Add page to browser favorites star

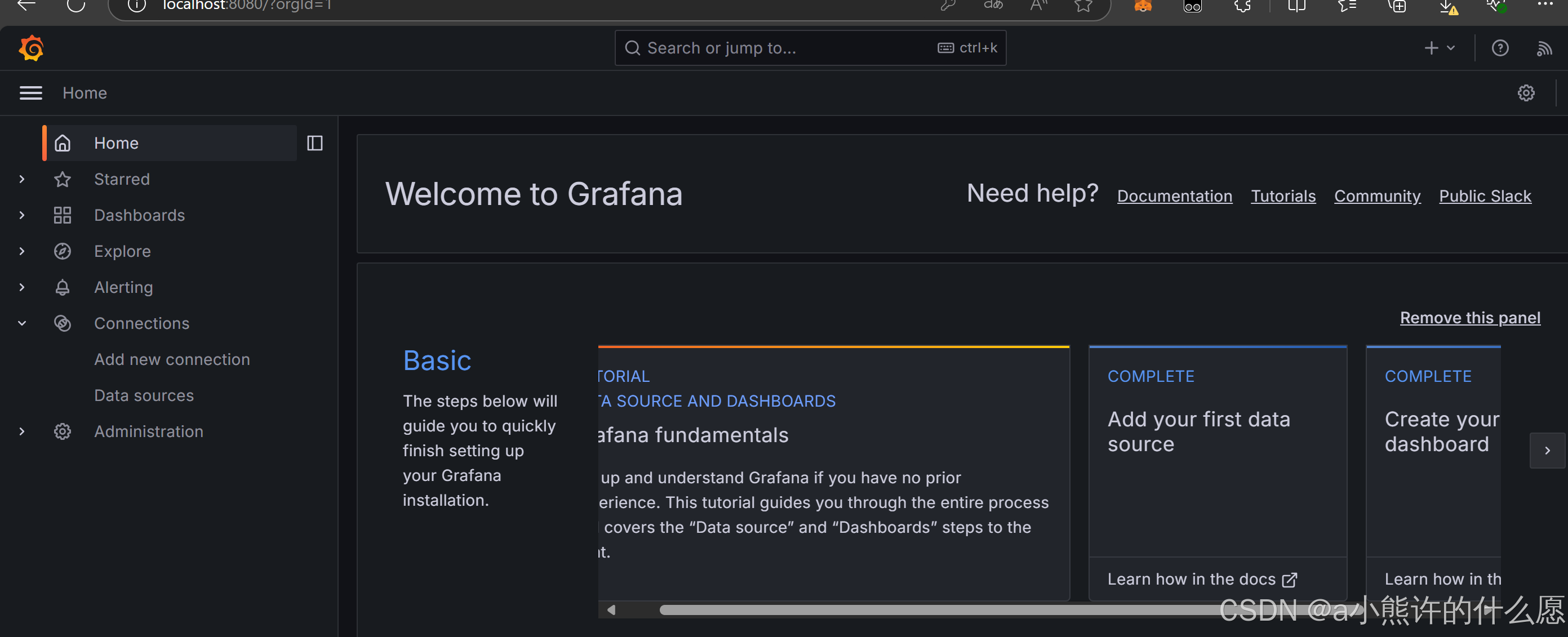pyautogui.click(x=1083, y=6)
